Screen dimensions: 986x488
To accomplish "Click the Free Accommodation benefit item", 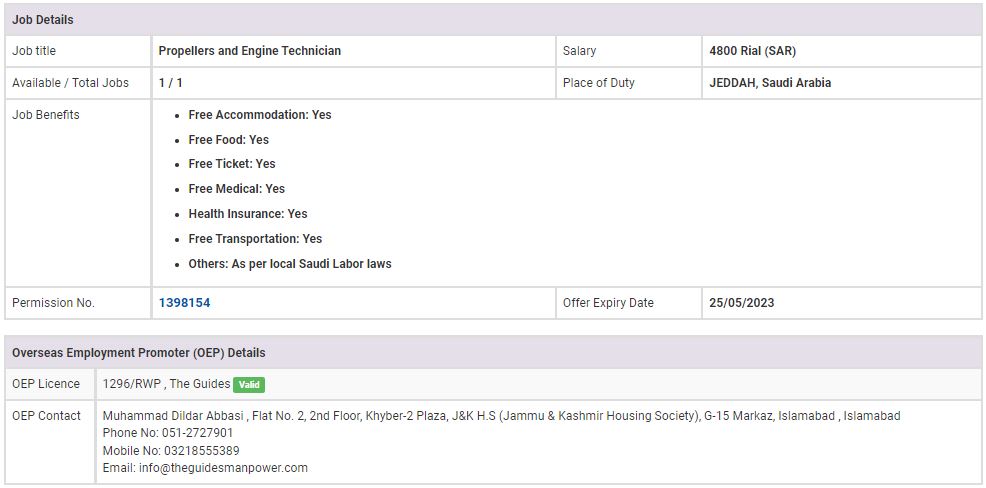I will pos(259,115).
